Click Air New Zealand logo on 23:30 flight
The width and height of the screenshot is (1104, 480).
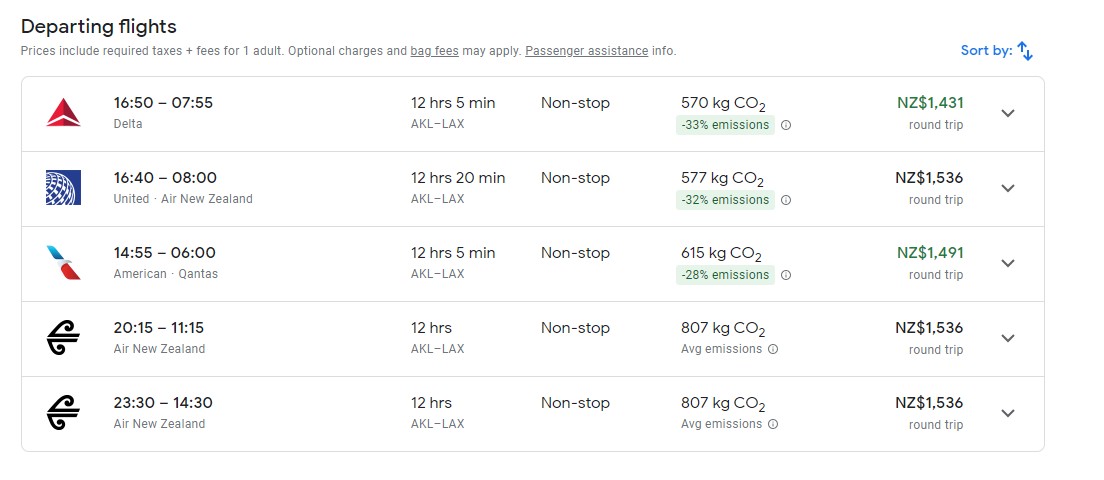point(63,413)
